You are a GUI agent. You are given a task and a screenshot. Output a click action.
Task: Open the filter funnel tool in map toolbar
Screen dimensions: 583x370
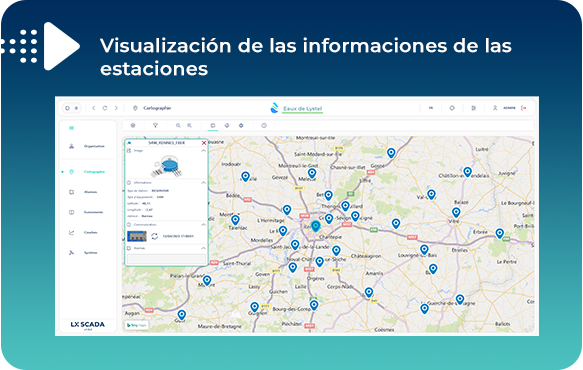tap(155, 126)
